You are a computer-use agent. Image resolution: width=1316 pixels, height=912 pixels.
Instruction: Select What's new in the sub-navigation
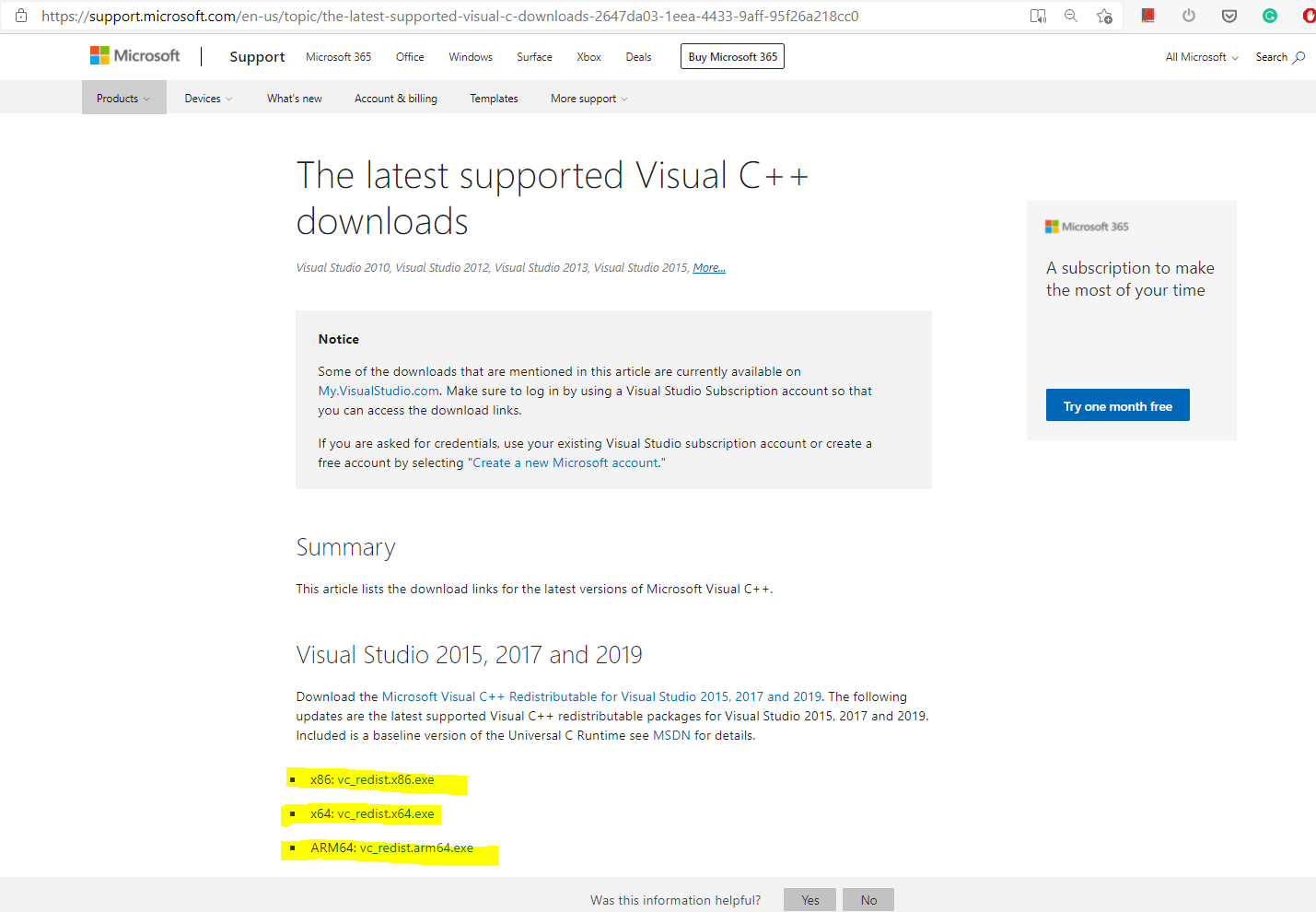tap(295, 99)
